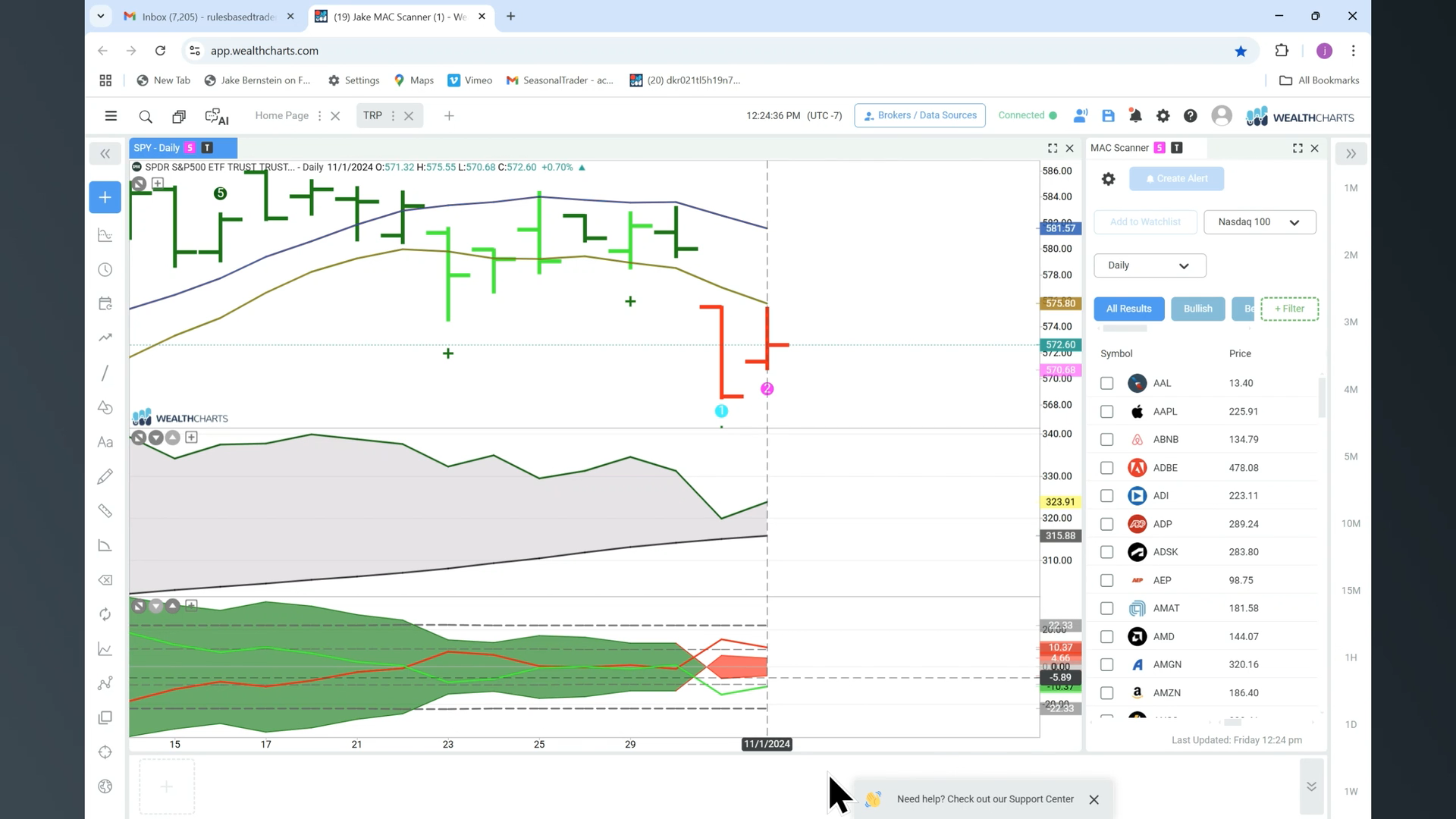Tick the ABNB checkbox
Image resolution: width=1456 pixels, height=819 pixels.
(x=1106, y=440)
